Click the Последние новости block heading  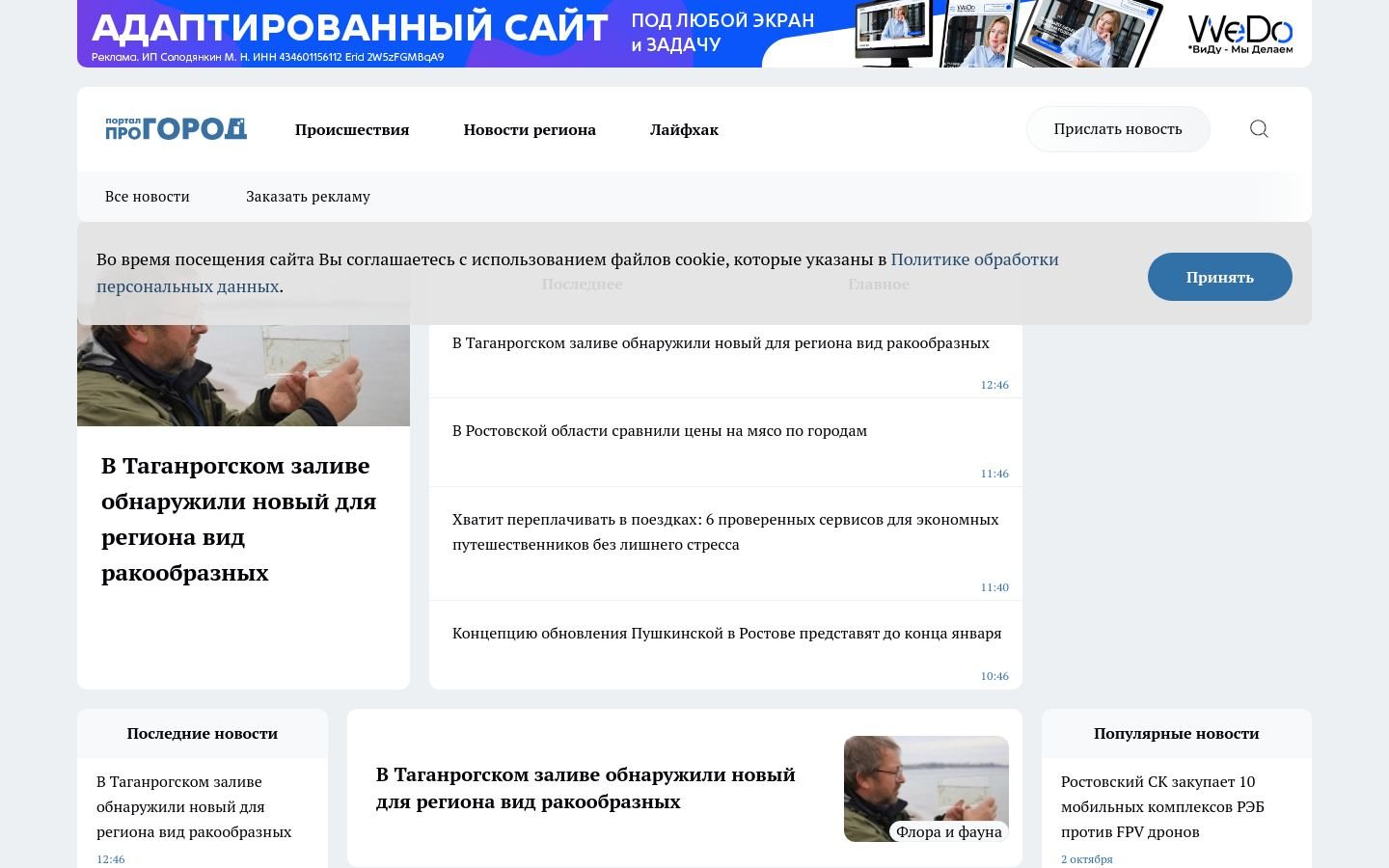(x=203, y=734)
